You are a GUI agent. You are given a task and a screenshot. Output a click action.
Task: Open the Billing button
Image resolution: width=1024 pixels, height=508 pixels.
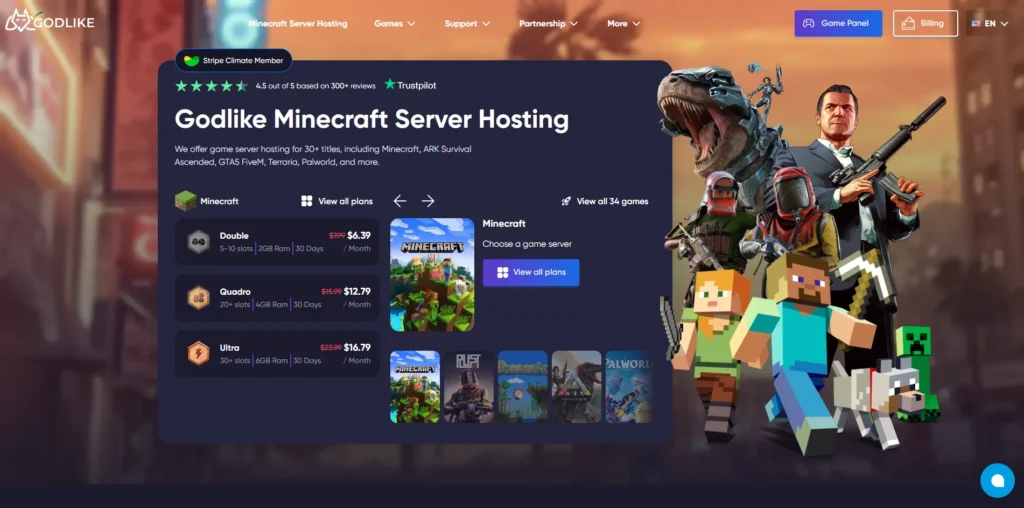click(925, 24)
